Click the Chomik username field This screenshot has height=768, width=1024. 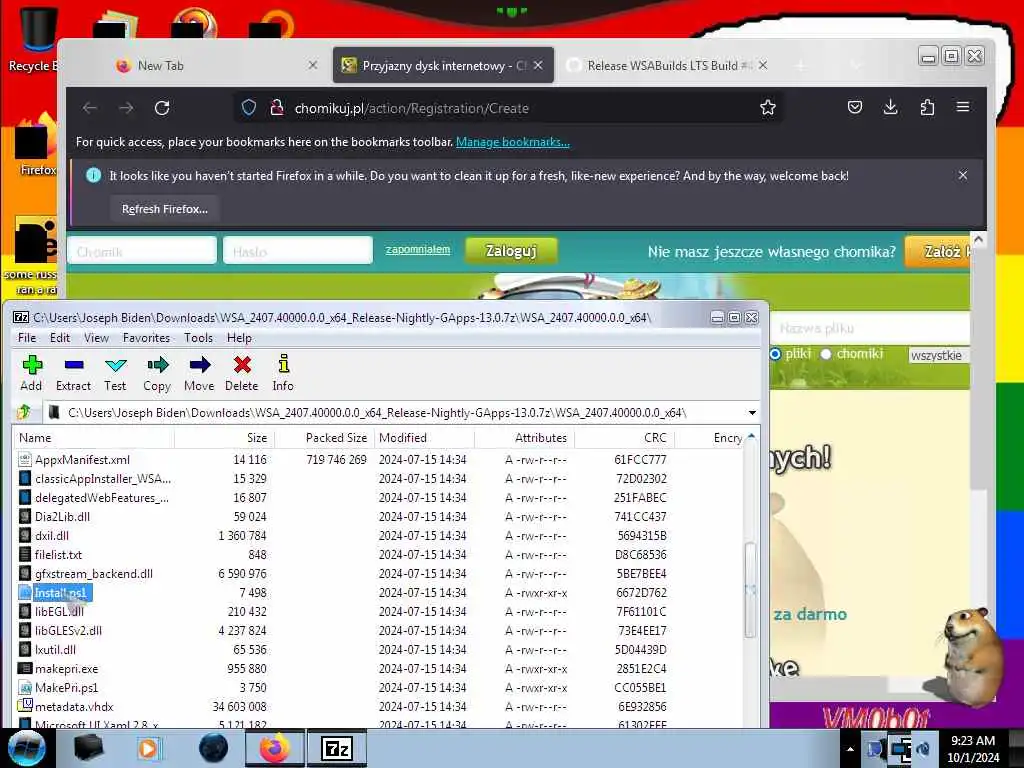click(142, 251)
